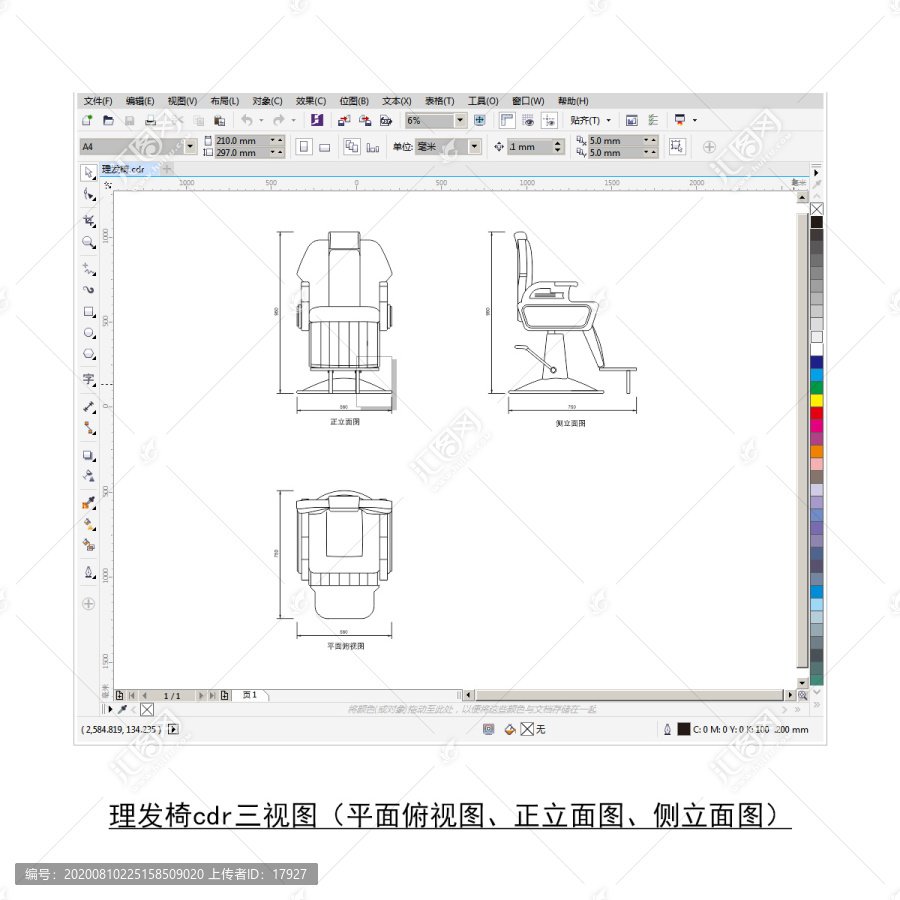The width and height of the screenshot is (900, 900).
Task: Select the Pick tool in the toolbox
Action: pos(88,173)
